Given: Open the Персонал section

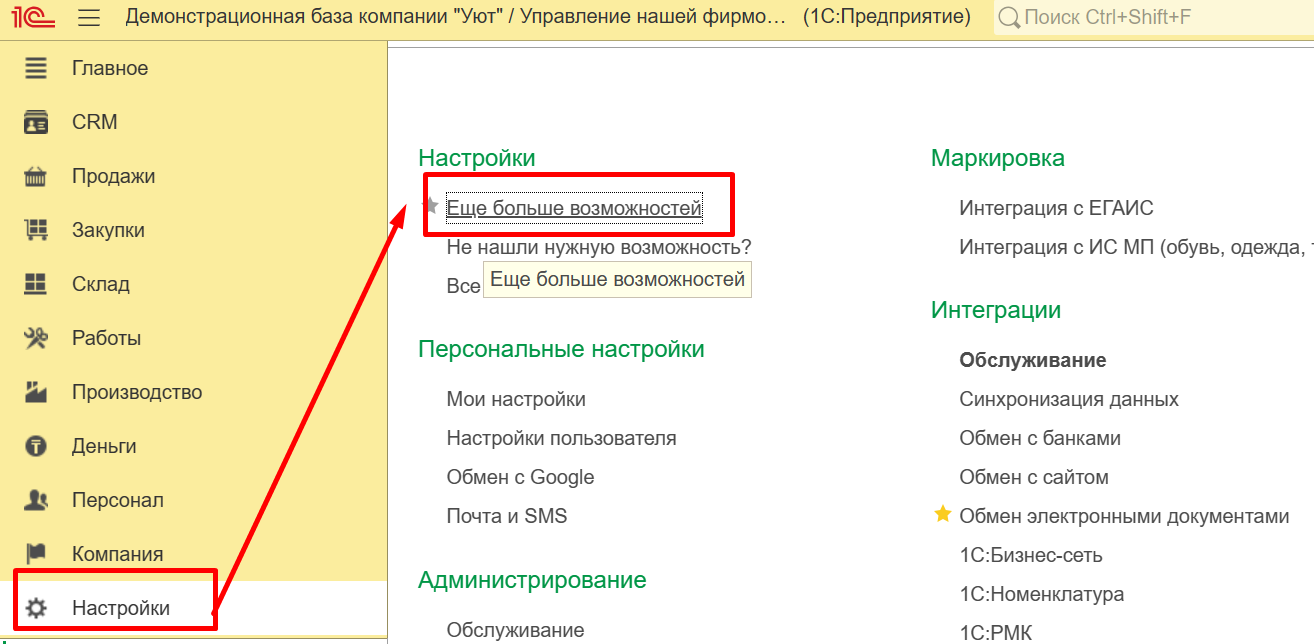Looking at the screenshot, I should 117,500.
